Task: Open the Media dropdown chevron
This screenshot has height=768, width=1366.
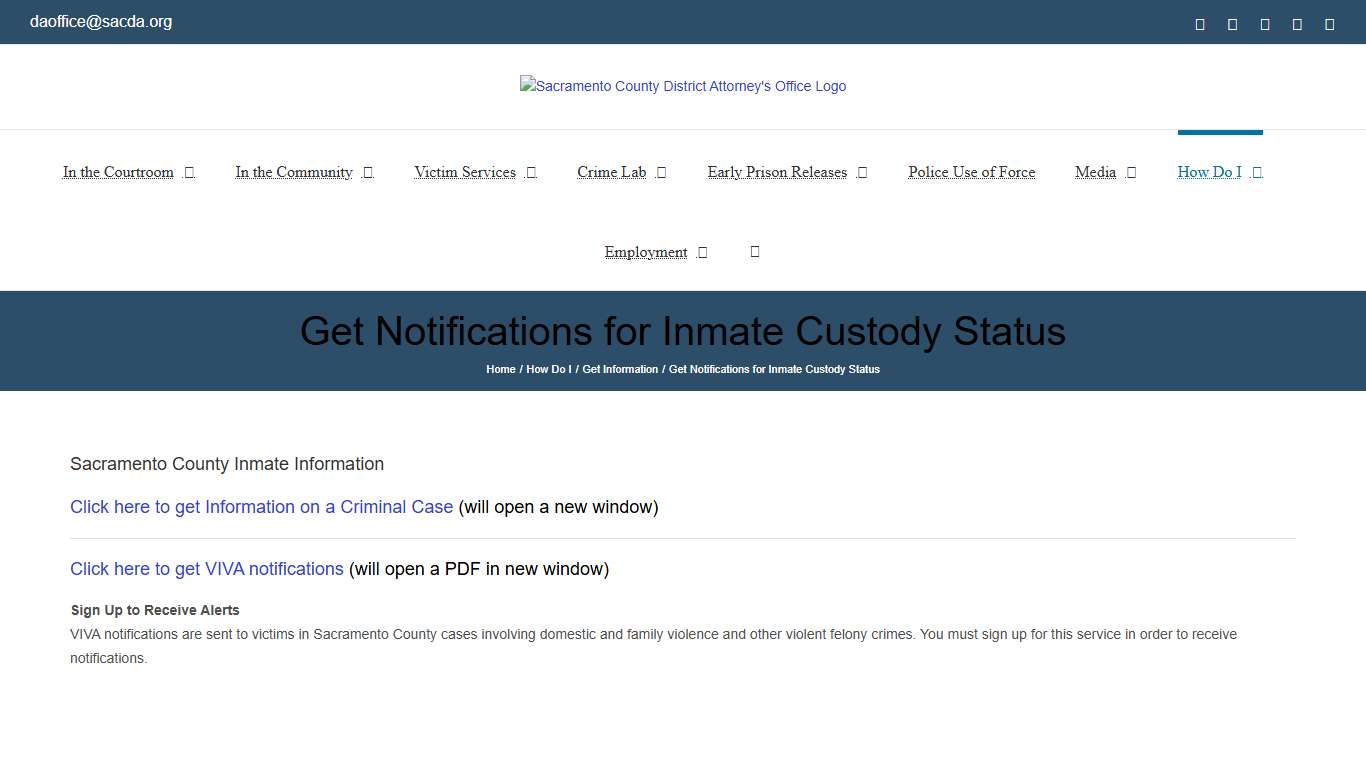Action: (x=1131, y=172)
